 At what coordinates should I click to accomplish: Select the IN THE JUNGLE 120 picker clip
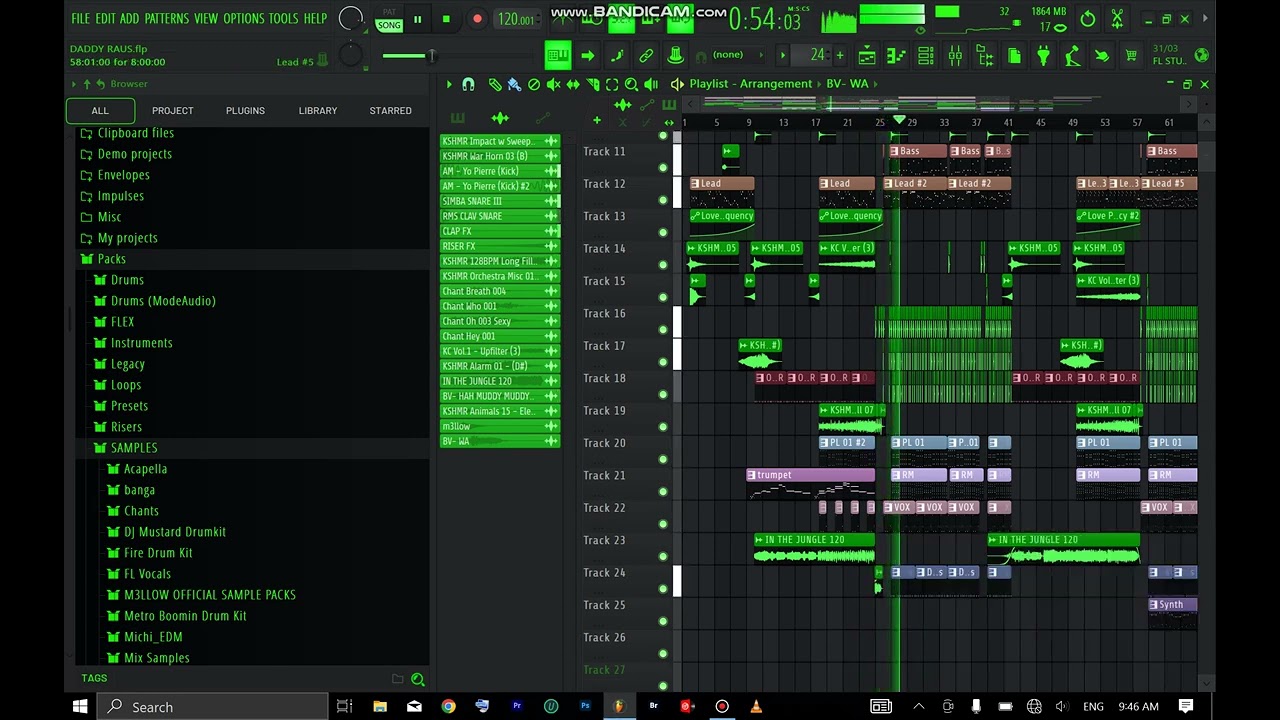pyautogui.click(x=499, y=381)
